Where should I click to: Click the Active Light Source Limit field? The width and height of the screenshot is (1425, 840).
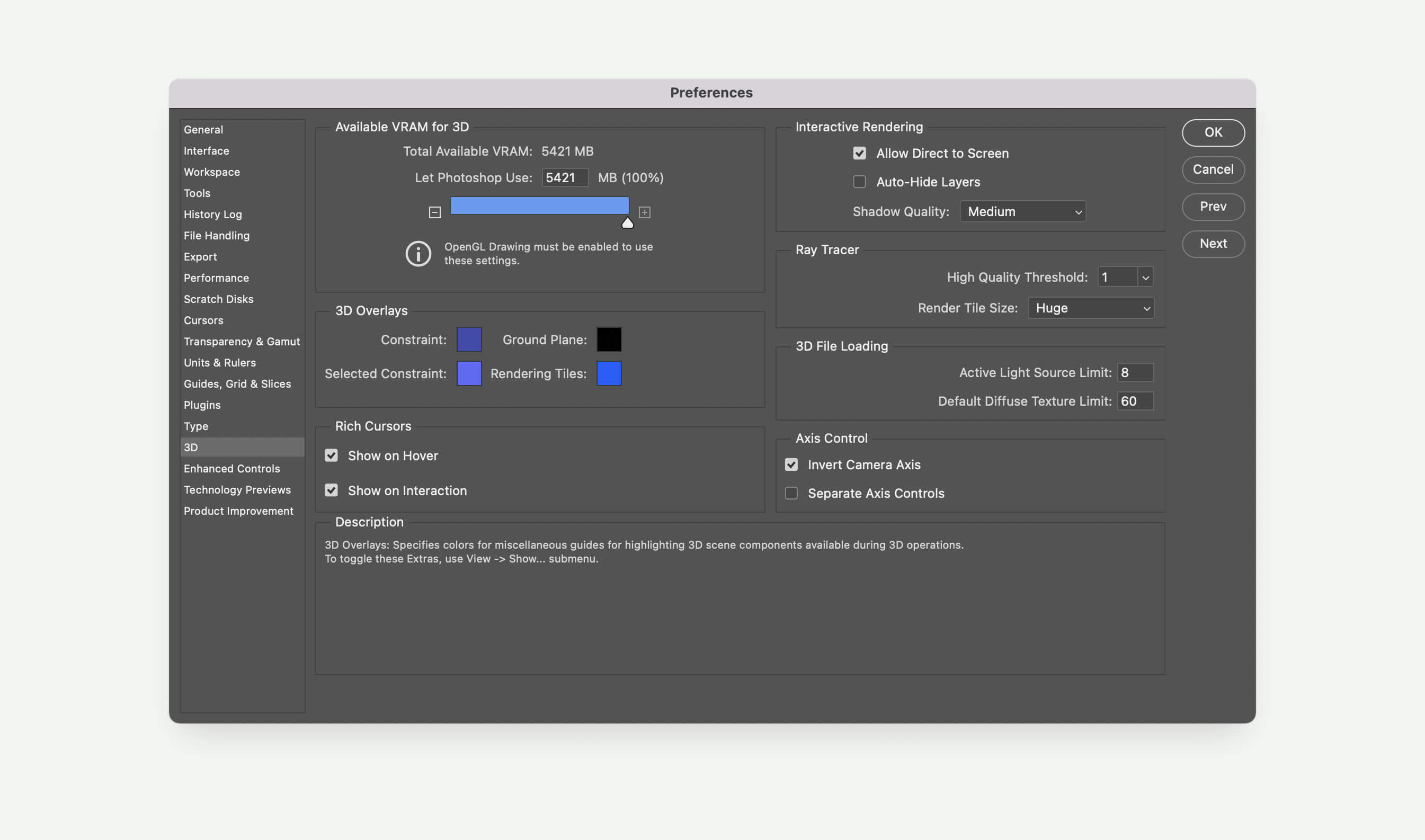pyautogui.click(x=1135, y=372)
